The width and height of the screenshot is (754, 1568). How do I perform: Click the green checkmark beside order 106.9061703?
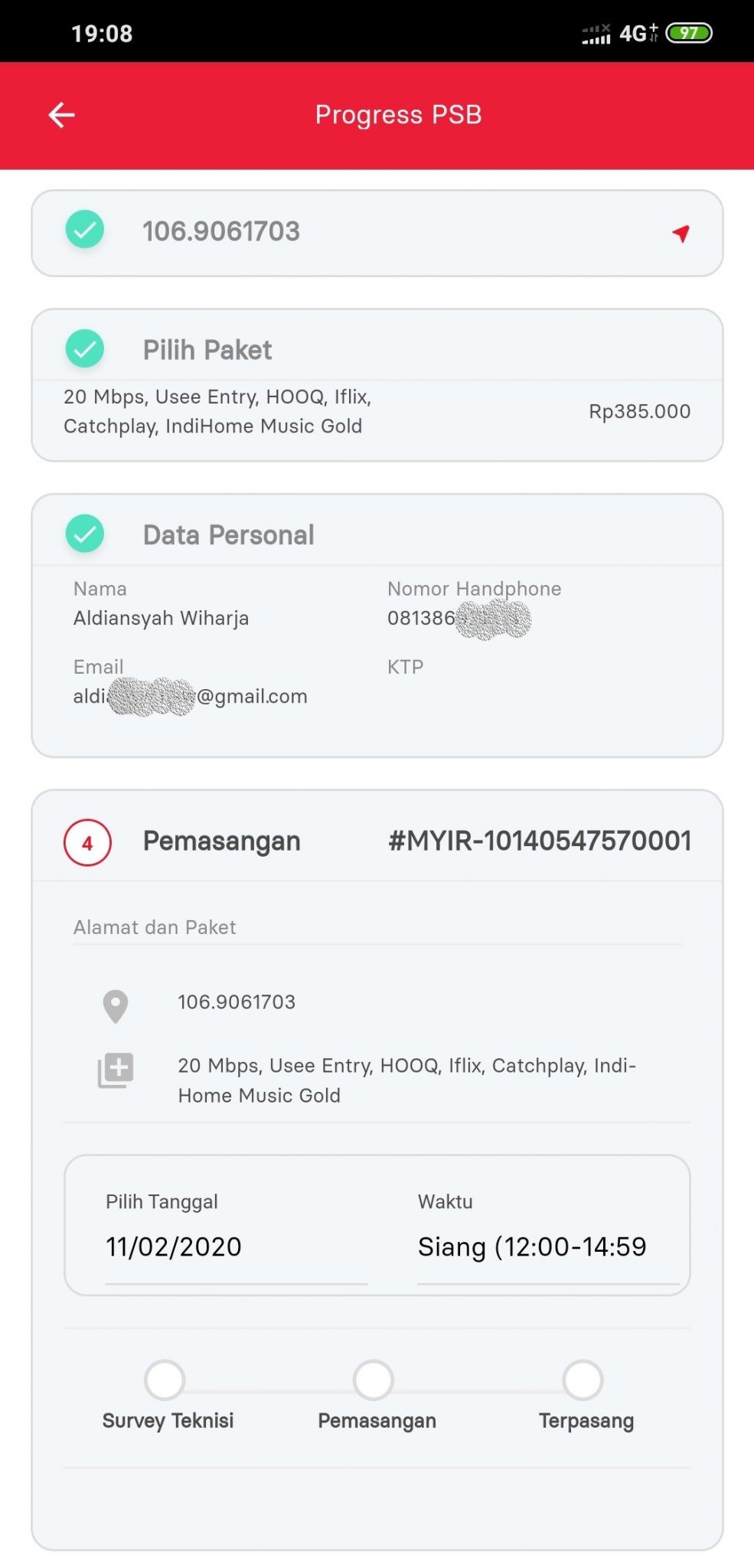pyautogui.click(x=84, y=229)
